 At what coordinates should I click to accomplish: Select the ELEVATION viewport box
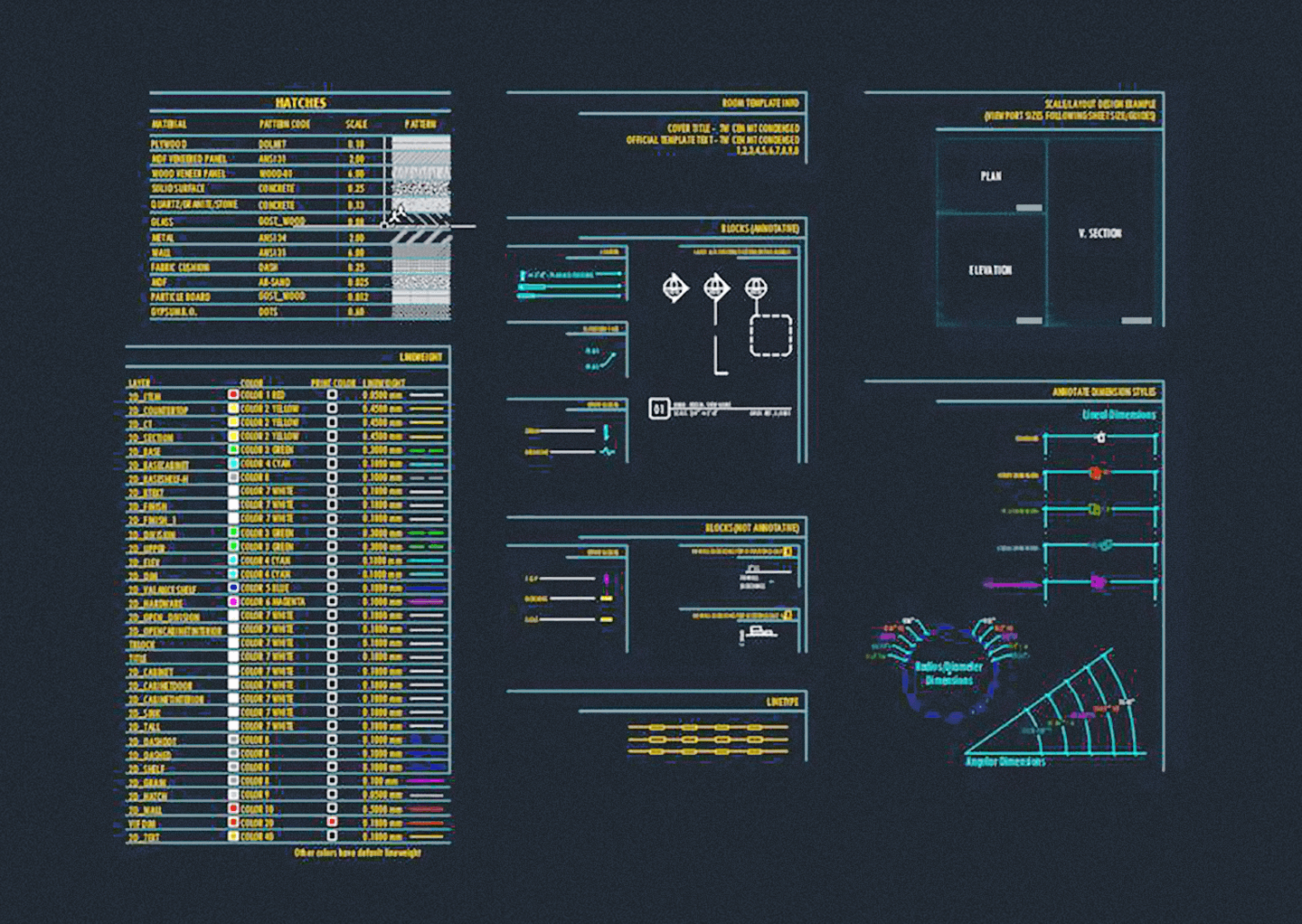coord(991,269)
